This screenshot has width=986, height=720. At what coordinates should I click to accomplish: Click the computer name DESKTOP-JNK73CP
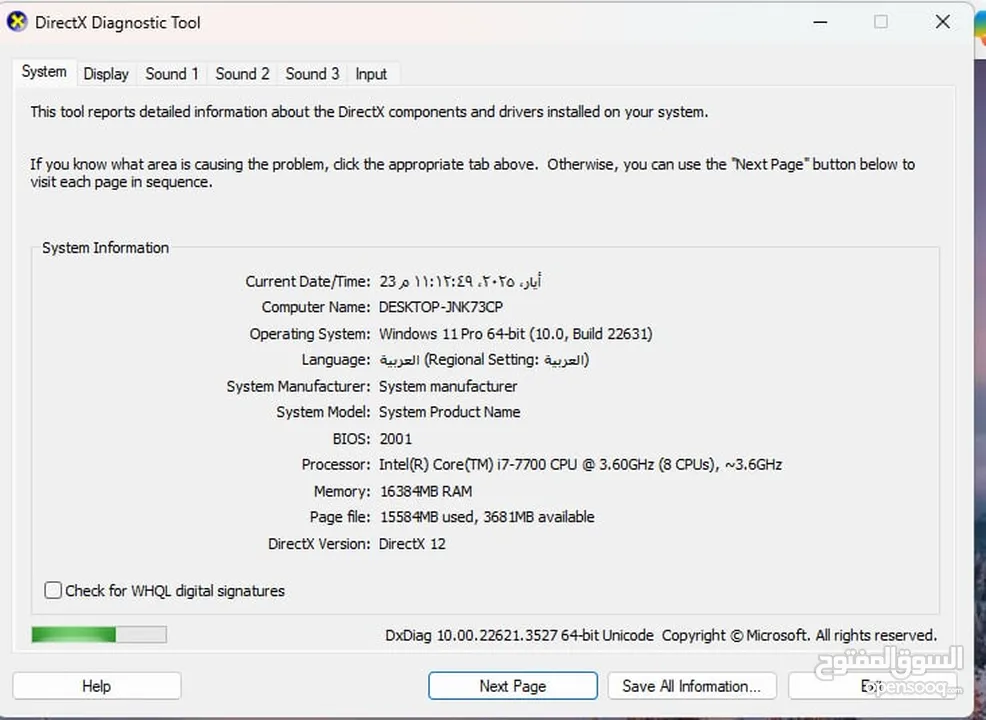pyautogui.click(x=441, y=307)
